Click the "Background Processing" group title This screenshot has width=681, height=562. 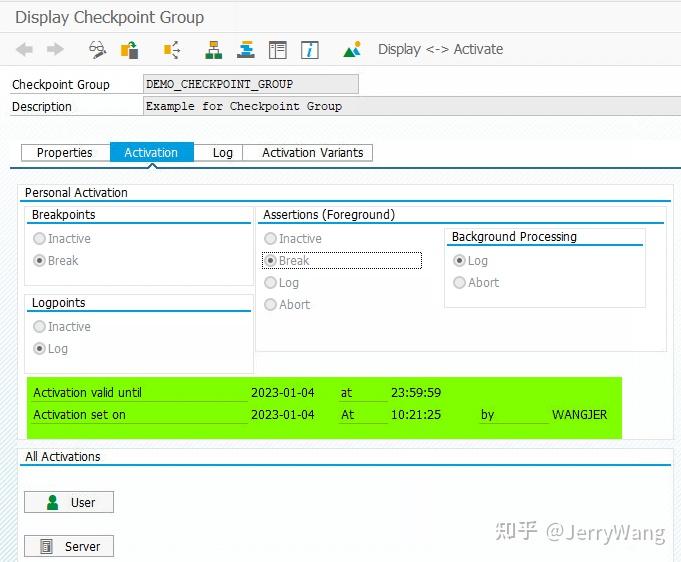[514, 237]
